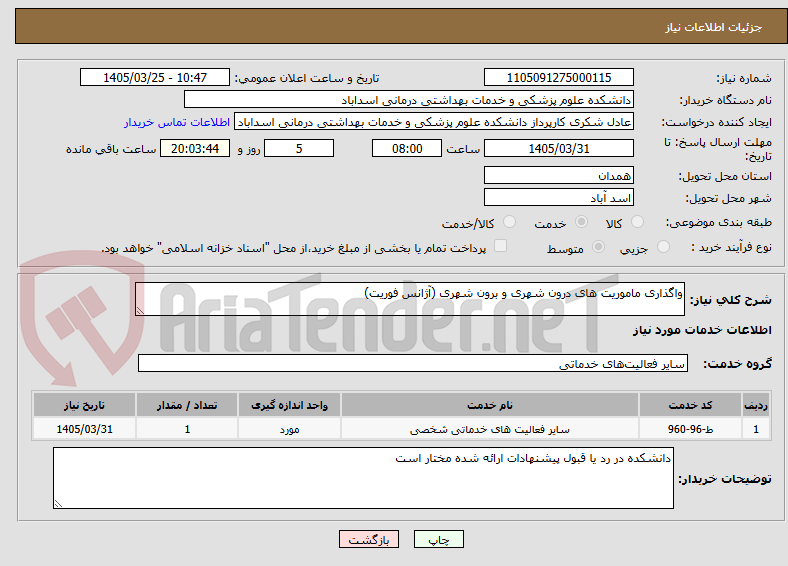788x566 pixels.
Task: Click the resize handle of description textarea
Action: tap(140, 311)
